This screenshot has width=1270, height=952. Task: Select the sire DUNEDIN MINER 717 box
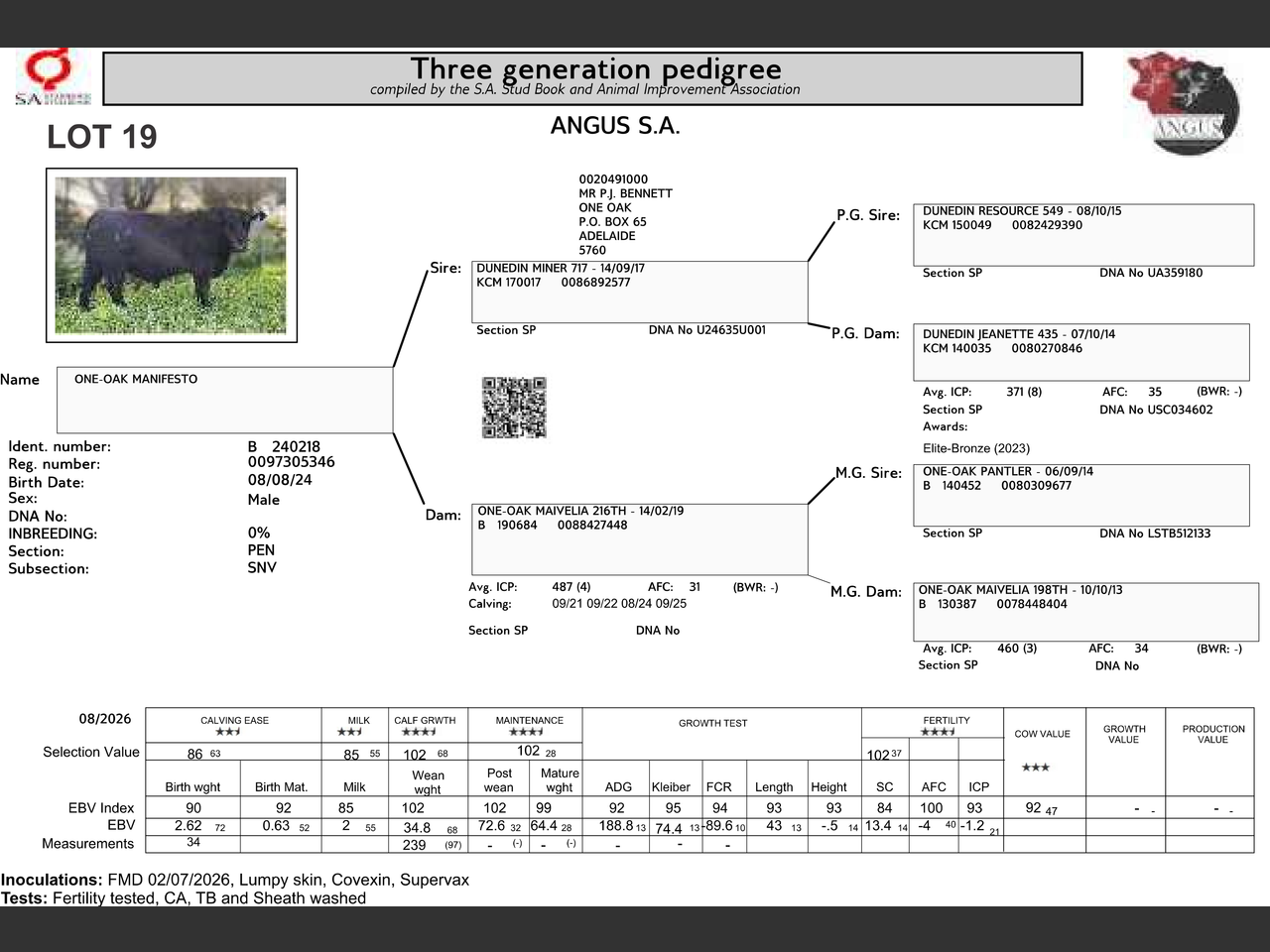point(640,292)
